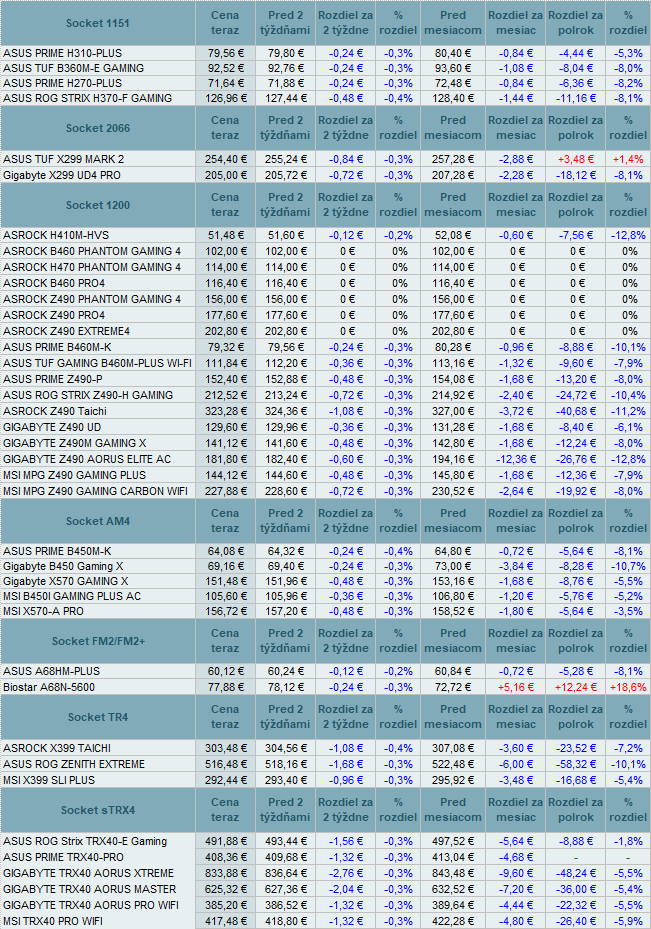Select ASROCK H410M-HVS product name
The width and height of the screenshot is (651, 929).
[x=56, y=235]
